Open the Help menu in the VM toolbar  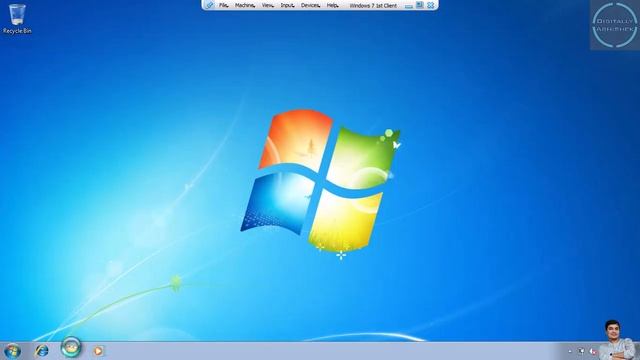333,5
